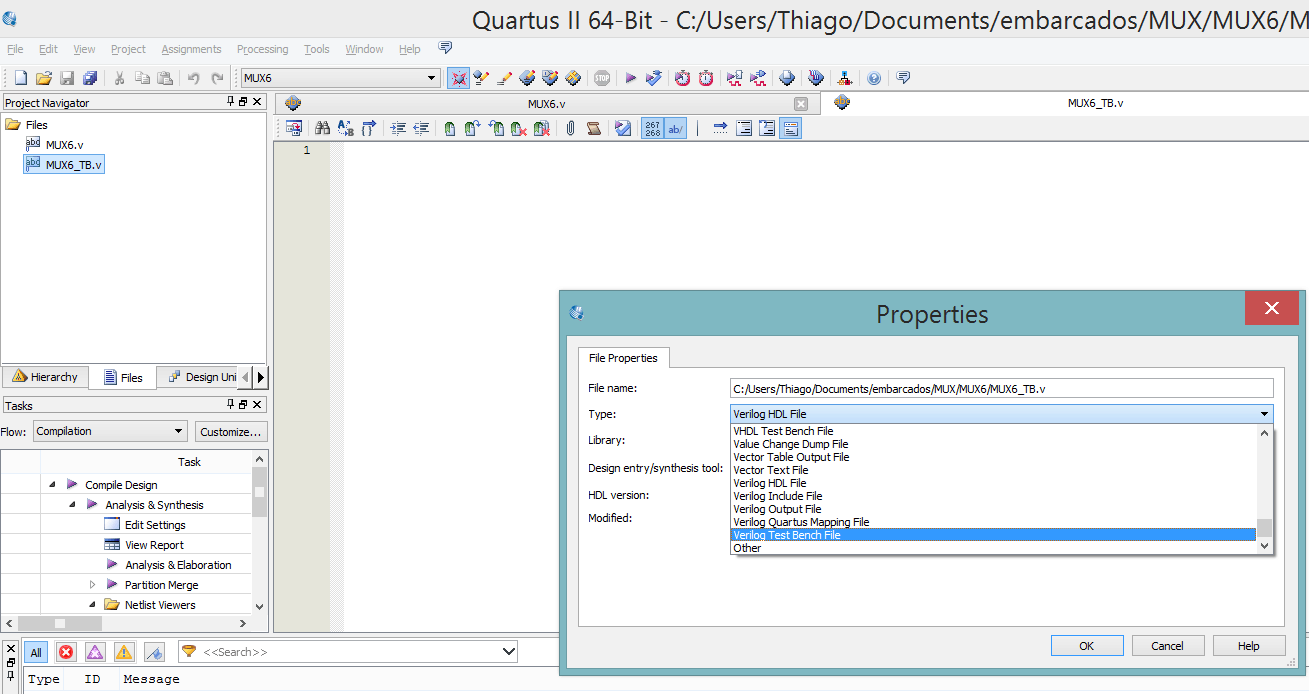Collapse the Netlist Viewers task node
The width and height of the screenshot is (1309, 694).
pos(92,604)
